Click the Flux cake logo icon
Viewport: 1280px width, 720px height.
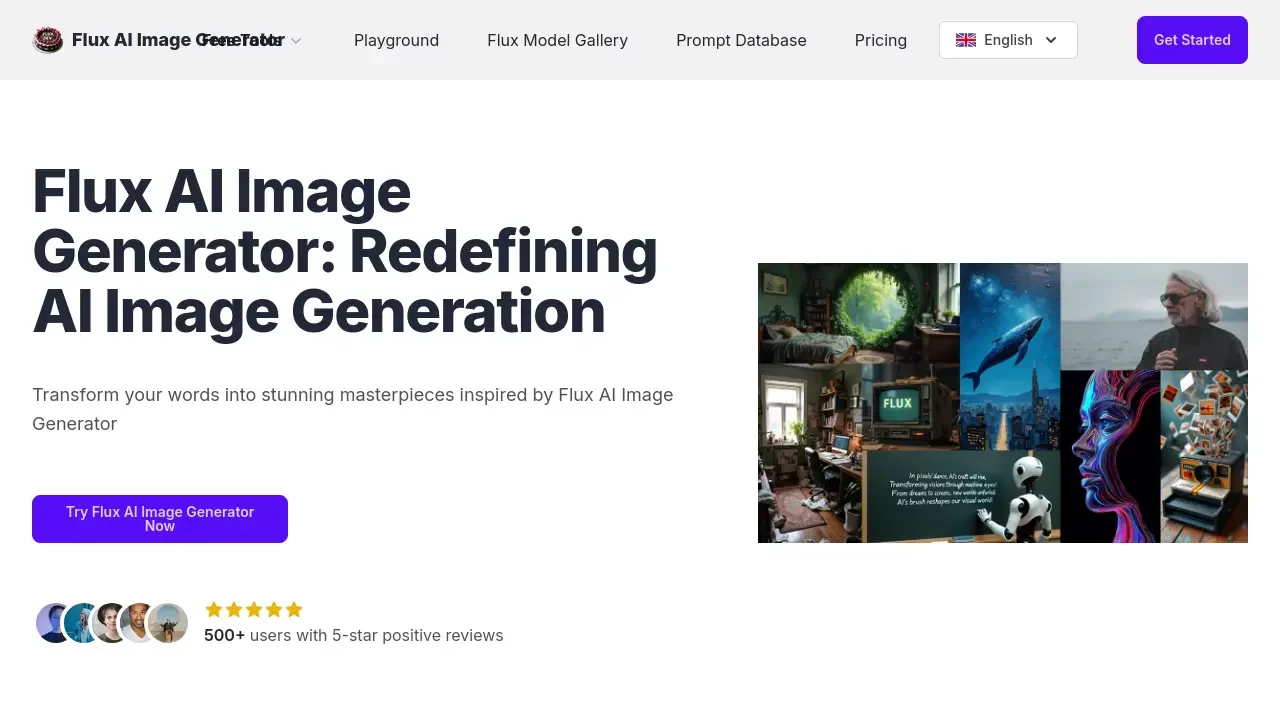[x=48, y=40]
